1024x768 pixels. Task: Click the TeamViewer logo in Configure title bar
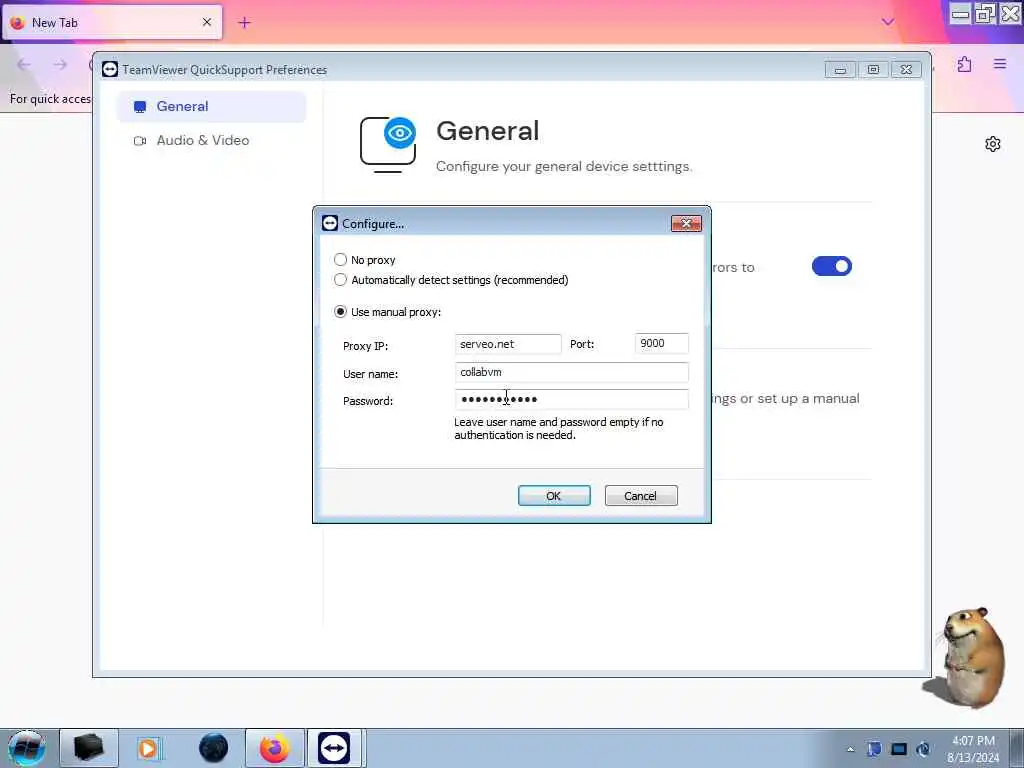pyautogui.click(x=330, y=223)
